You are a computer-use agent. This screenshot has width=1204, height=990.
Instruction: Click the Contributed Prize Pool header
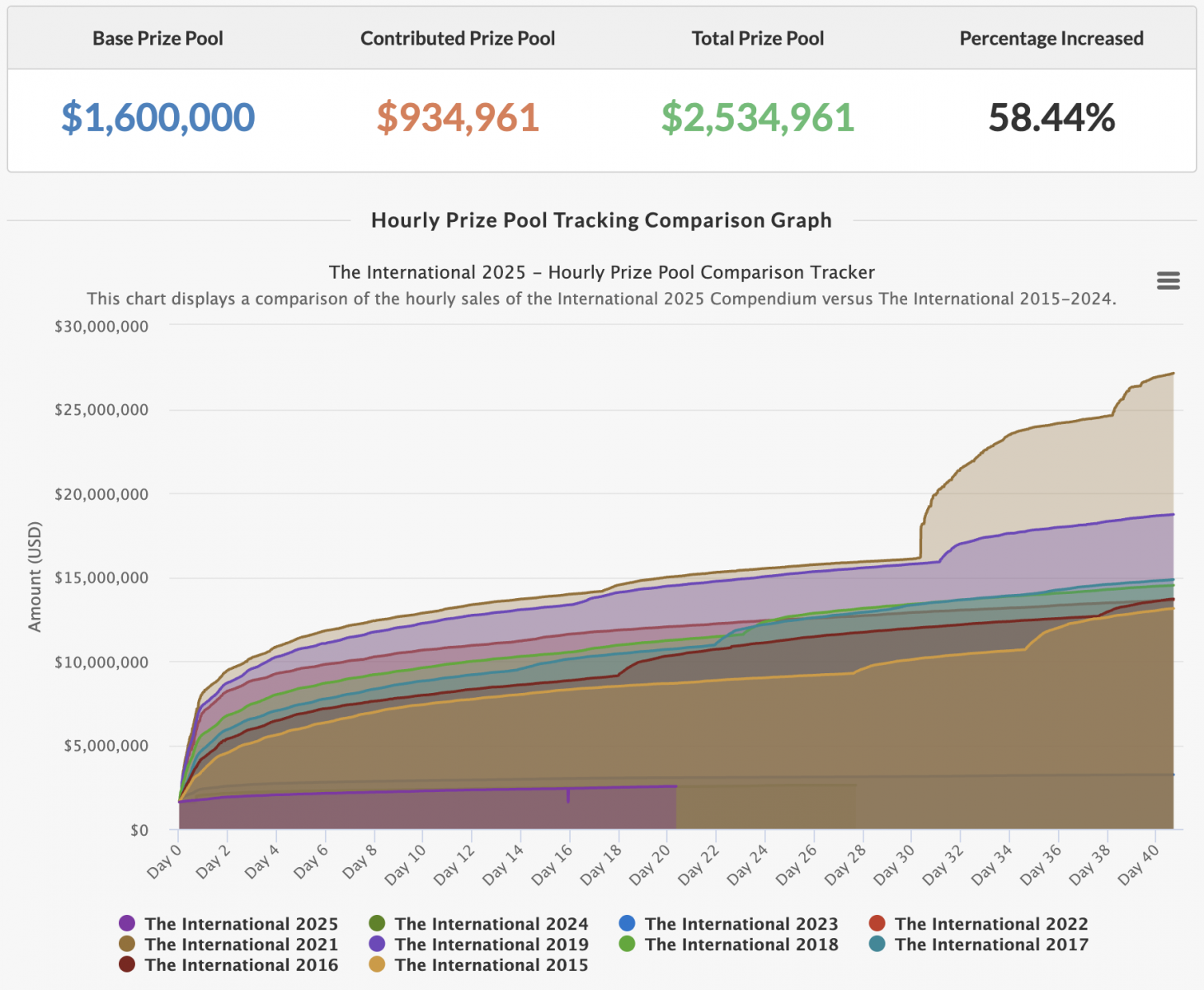pos(458,39)
